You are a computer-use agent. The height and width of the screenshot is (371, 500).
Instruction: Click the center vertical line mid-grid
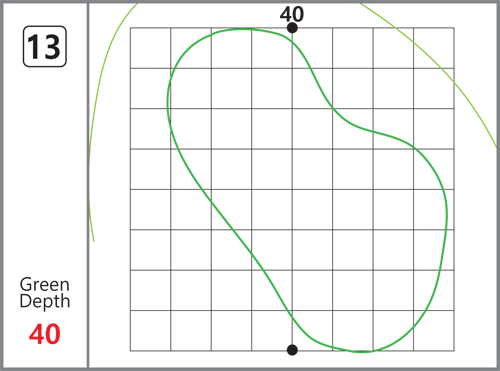[x=292, y=189]
